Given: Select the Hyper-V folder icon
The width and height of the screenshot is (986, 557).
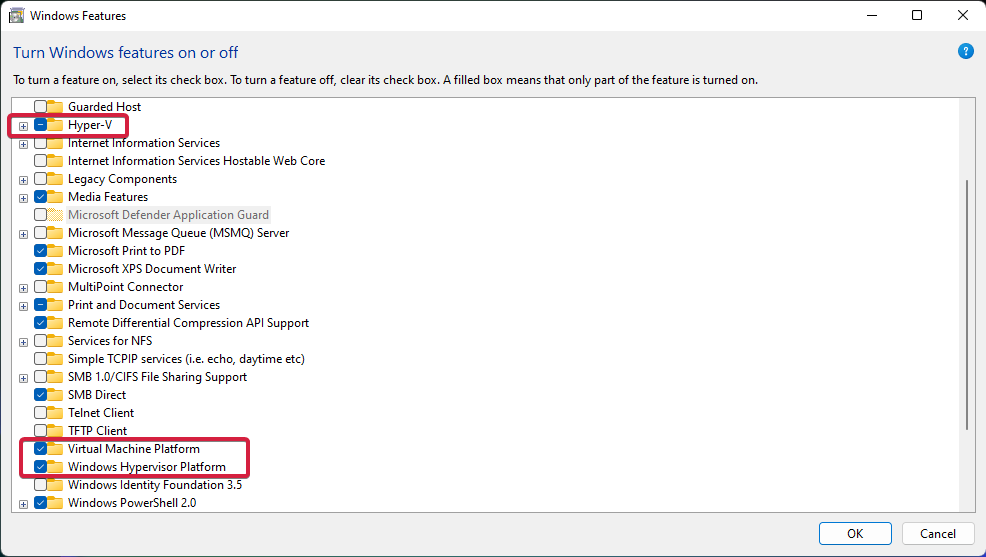Looking at the screenshot, I should [55, 125].
